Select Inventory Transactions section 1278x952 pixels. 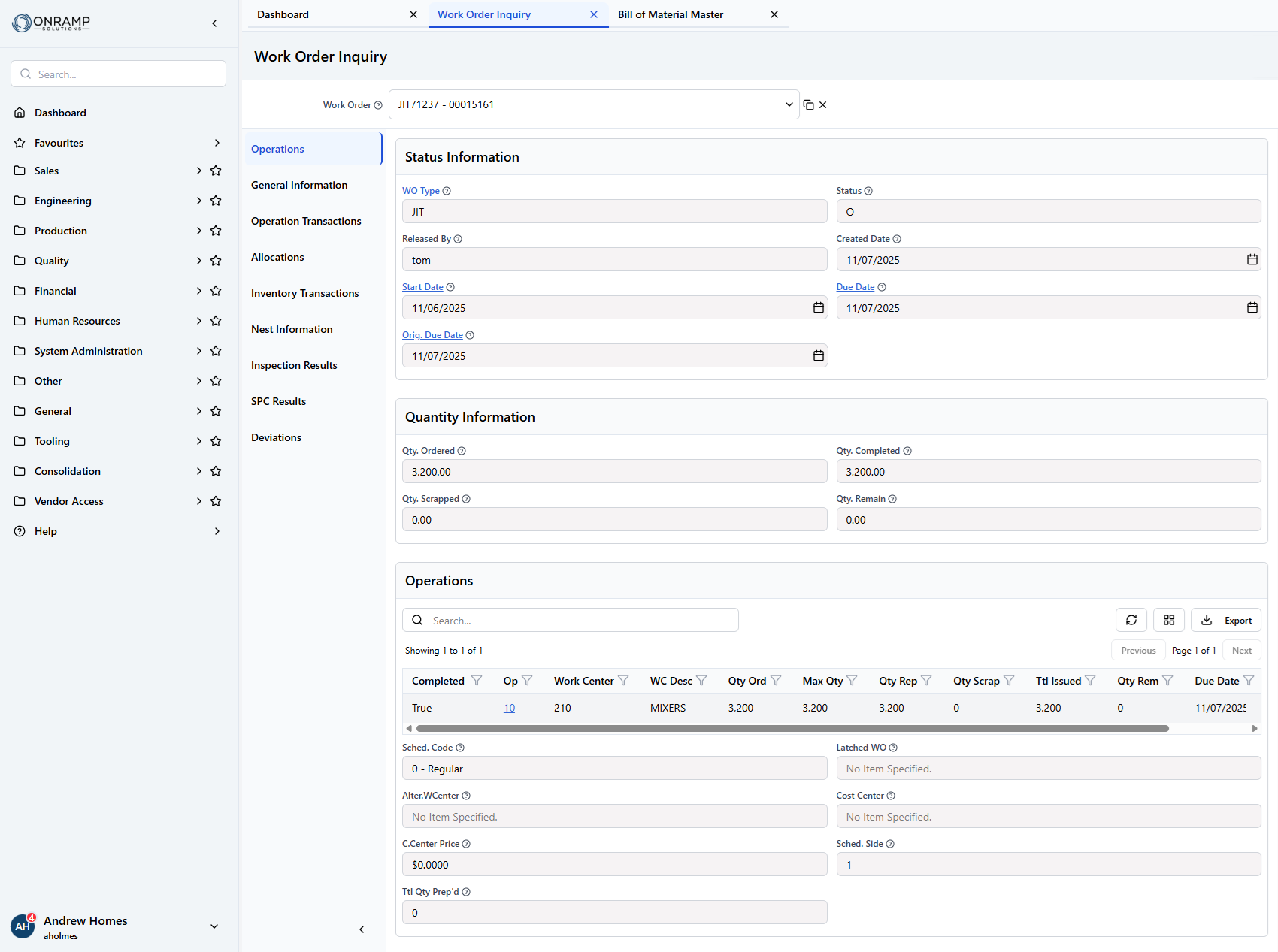304,293
